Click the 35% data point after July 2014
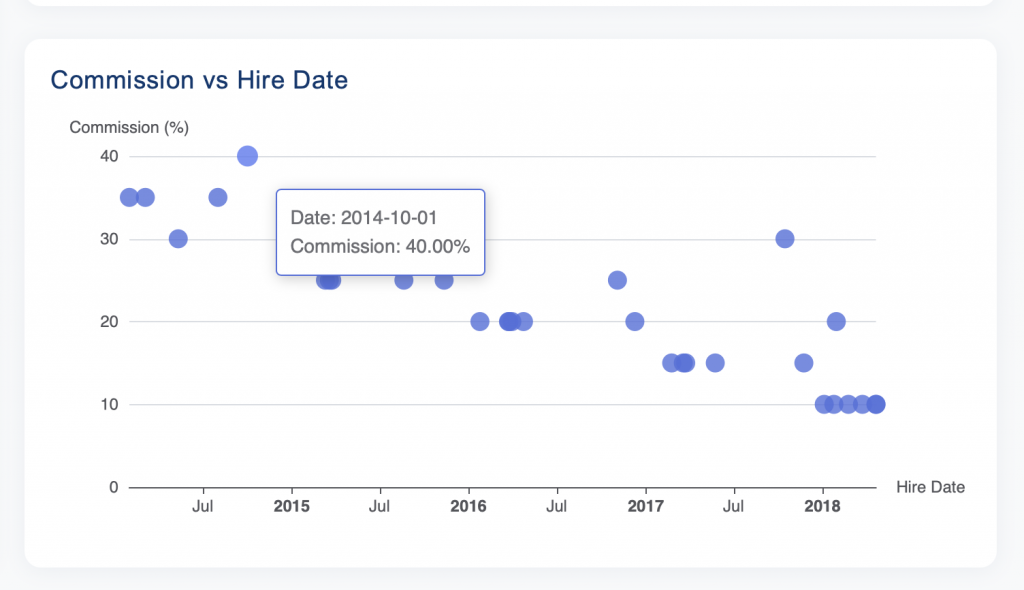The width and height of the screenshot is (1024, 590). [218, 197]
